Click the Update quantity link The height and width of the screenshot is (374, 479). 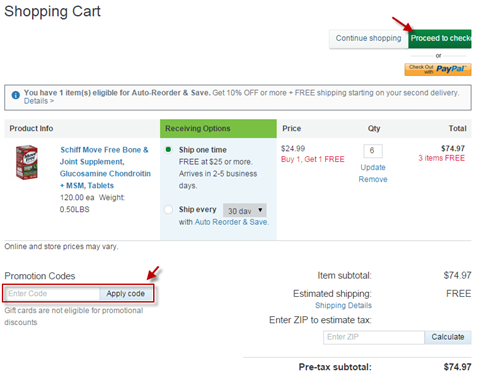click(x=373, y=167)
